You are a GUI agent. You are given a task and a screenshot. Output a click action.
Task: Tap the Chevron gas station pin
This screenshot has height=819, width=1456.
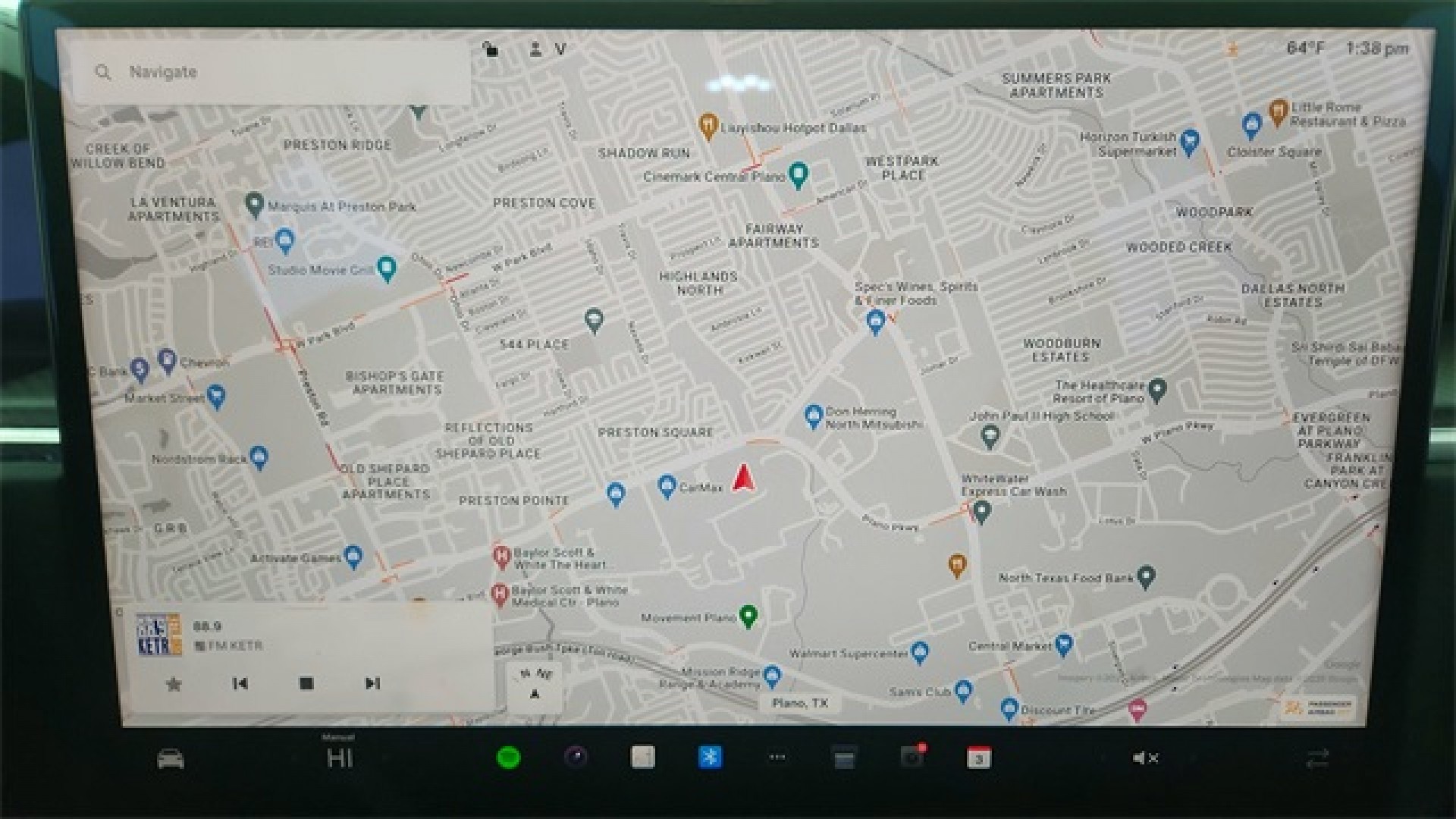tap(167, 361)
